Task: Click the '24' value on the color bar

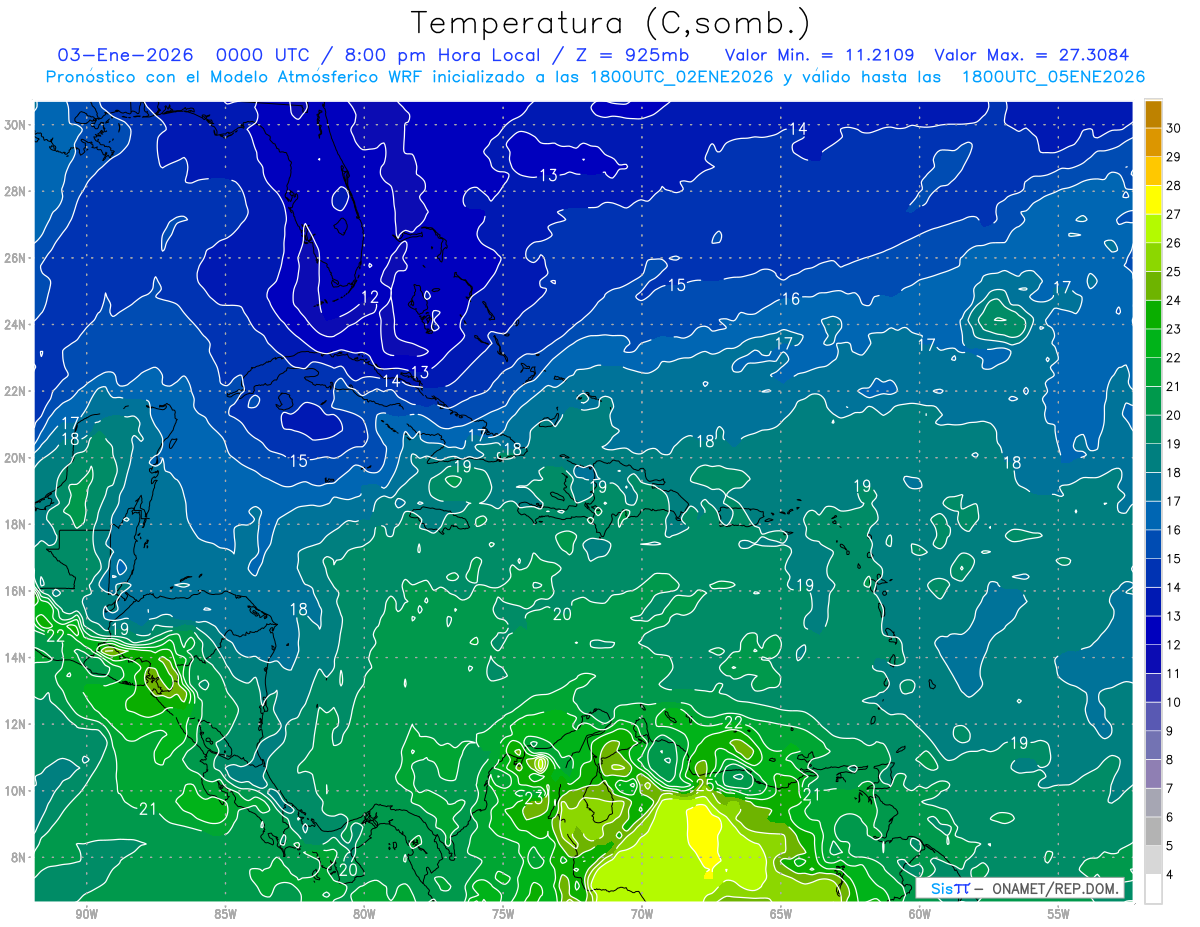Action: pyautogui.click(x=1174, y=300)
